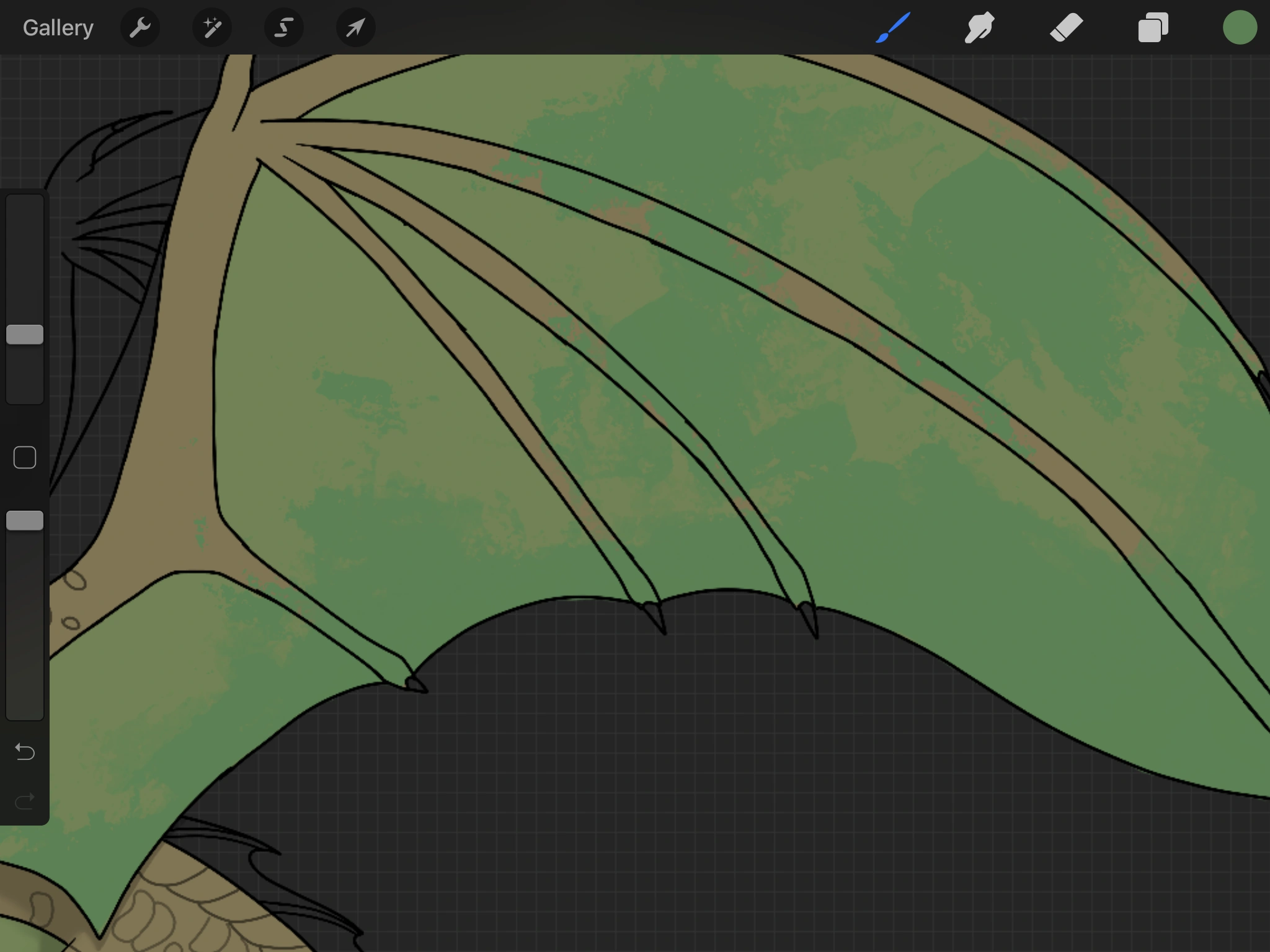1270x952 pixels.
Task: Select the Brush tool
Action: tap(893, 28)
